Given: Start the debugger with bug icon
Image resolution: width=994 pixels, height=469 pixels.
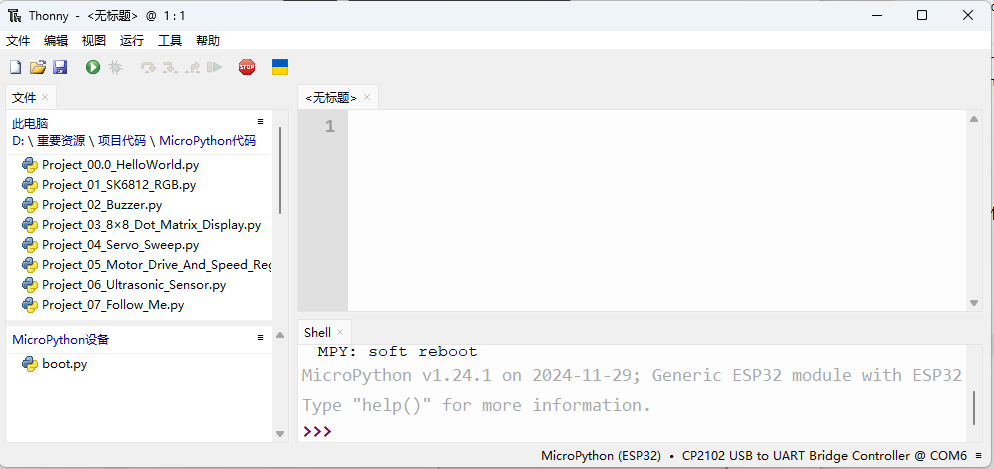Looking at the screenshot, I should tap(115, 67).
